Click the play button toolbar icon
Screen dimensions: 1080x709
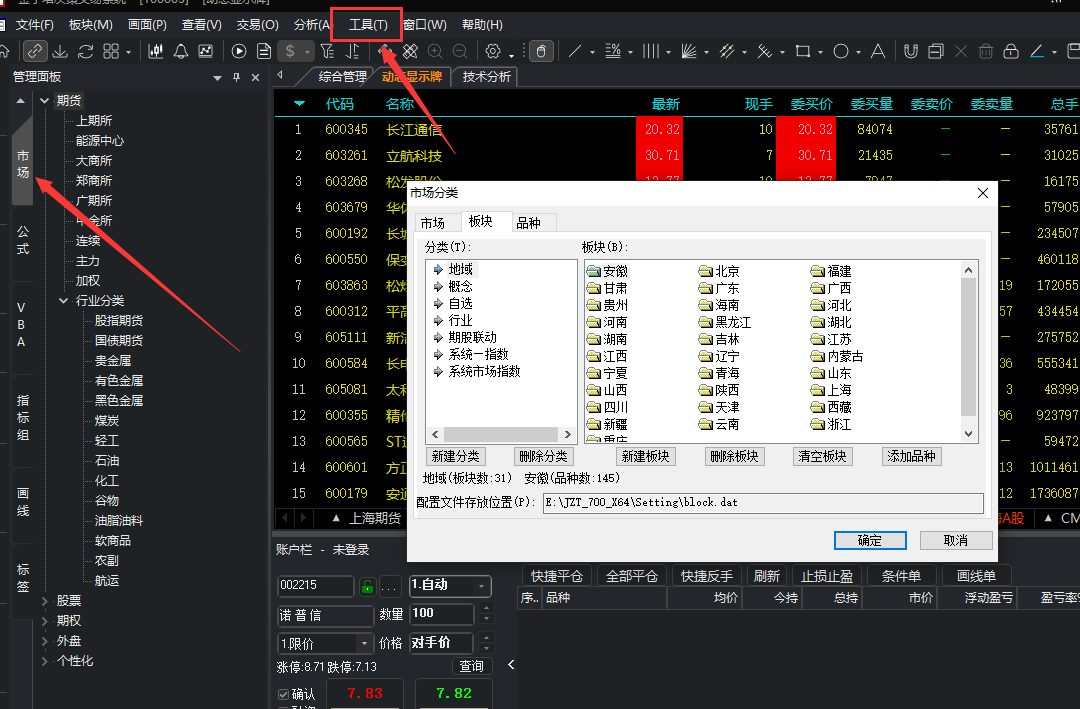[x=239, y=51]
